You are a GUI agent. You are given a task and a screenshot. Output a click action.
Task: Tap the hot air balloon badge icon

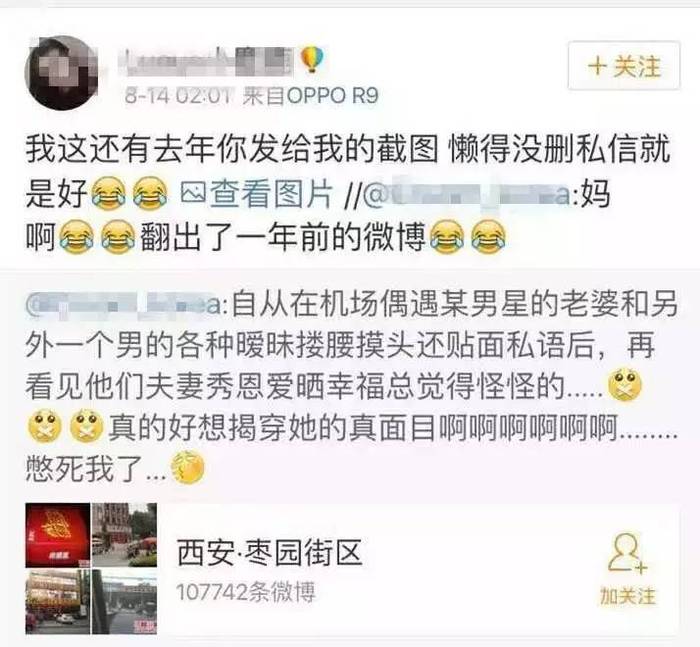(x=312, y=60)
